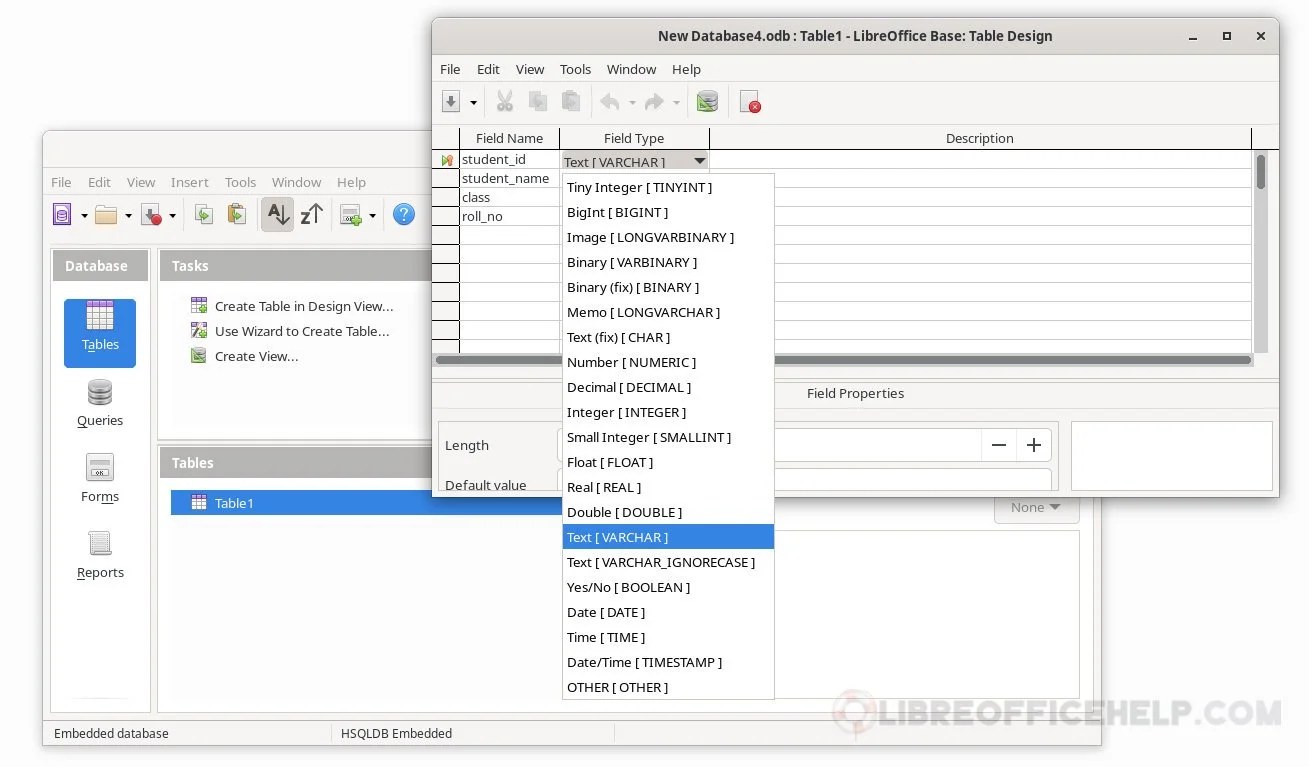Select the Forms icon in Database pane
The width and height of the screenshot is (1309, 767).
[100, 479]
